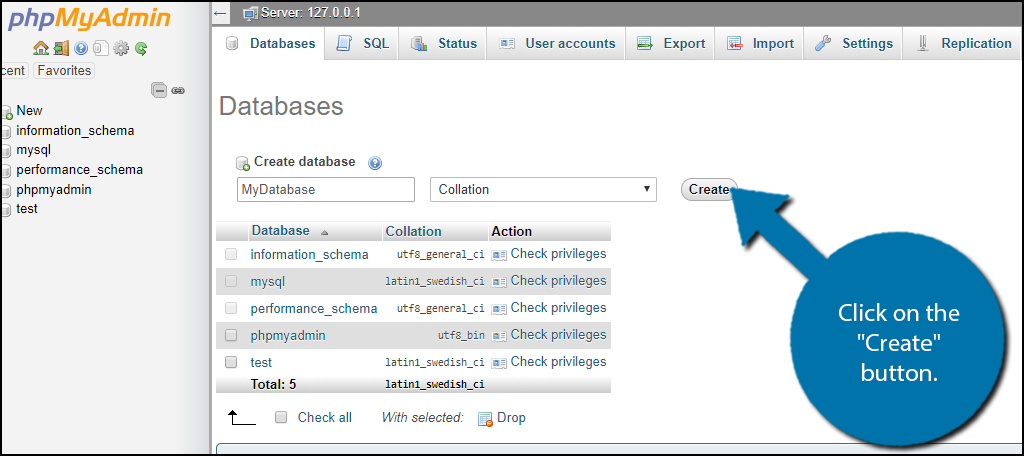Click the Log out door icon
The height and width of the screenshot is (456, 1024).
point(61,48)
